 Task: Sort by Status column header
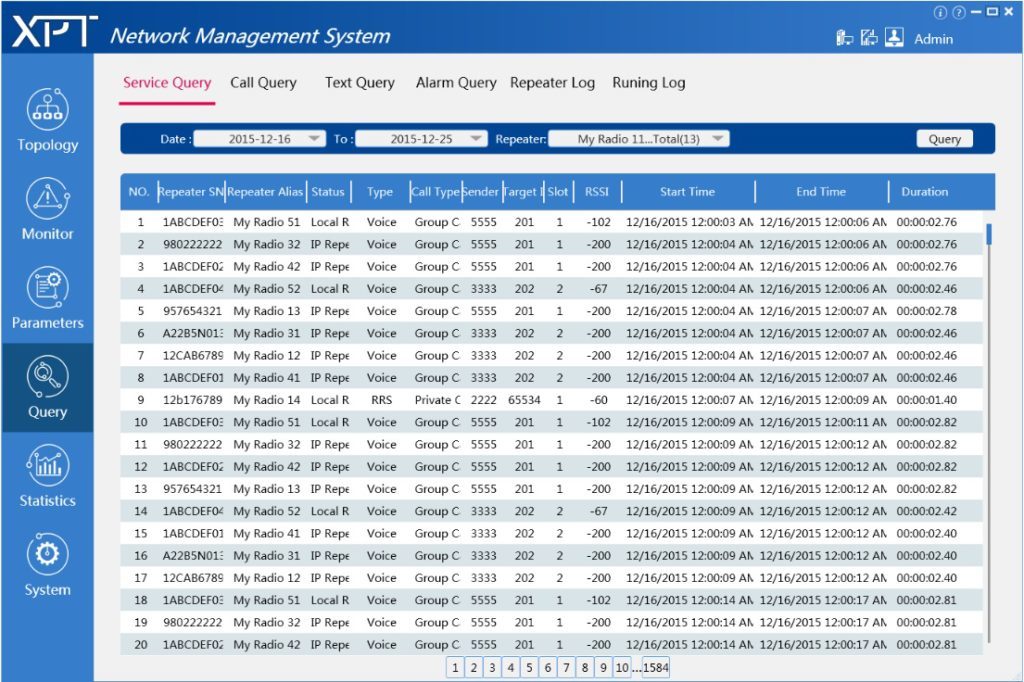pyautogui.click(x=328, y=192)
